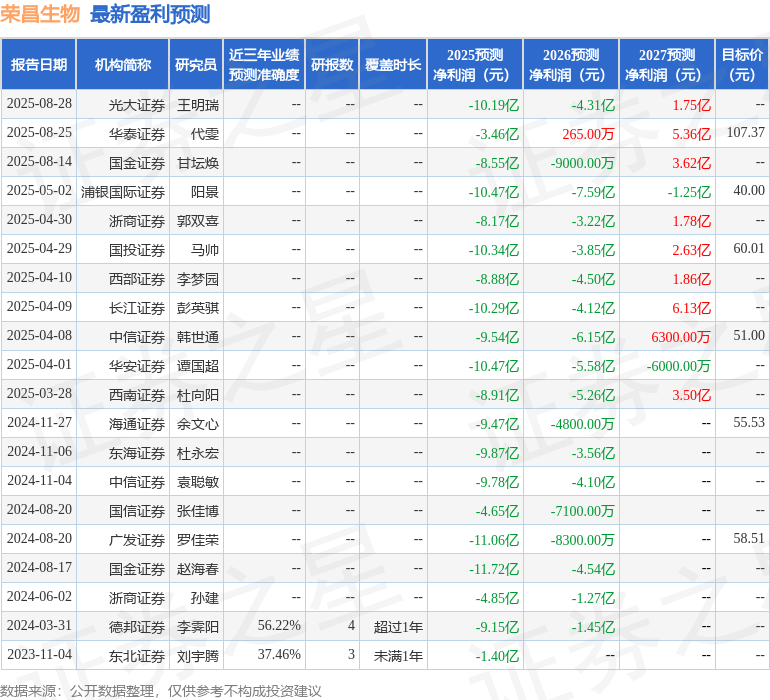Click the 2027预测净利润 column header
Screen dimensions: 770x700
point(667,65)
